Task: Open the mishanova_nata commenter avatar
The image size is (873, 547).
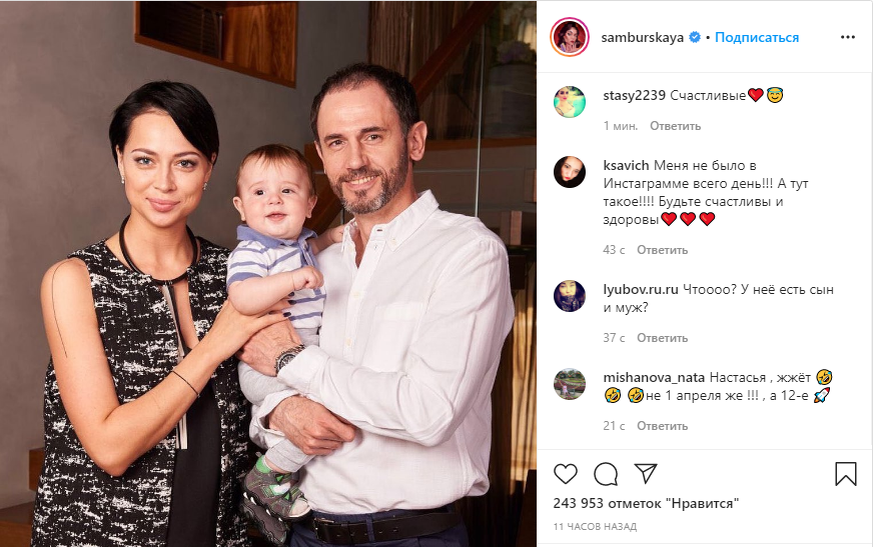Action: [569, 384]
